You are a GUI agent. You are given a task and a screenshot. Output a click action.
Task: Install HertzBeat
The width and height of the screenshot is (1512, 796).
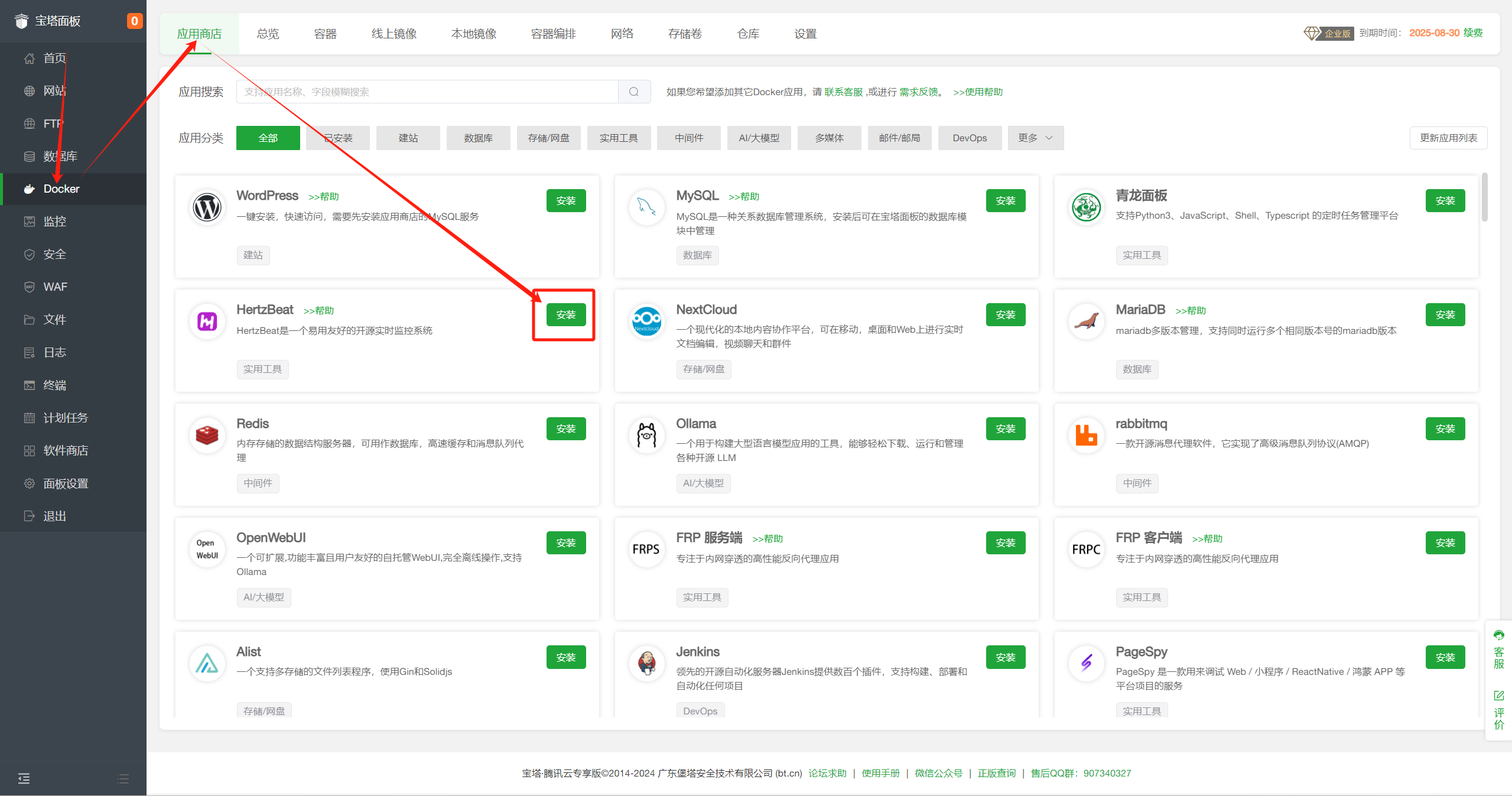[566, 315]
